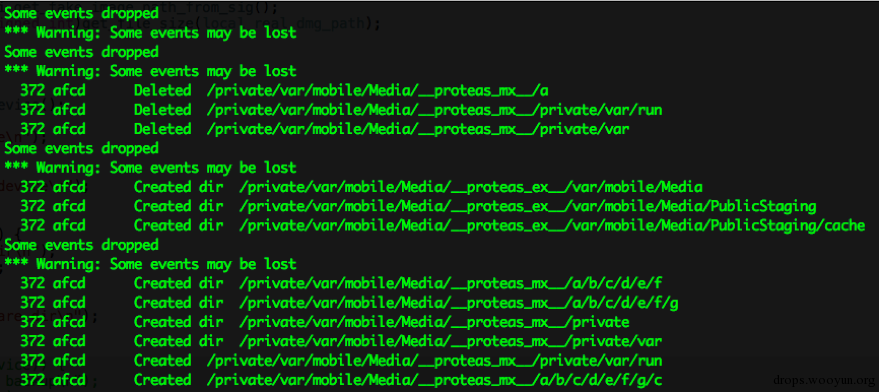Click the drops.wooyun.org watermark link
Viewport: 879px width, 392px height.
823,380
